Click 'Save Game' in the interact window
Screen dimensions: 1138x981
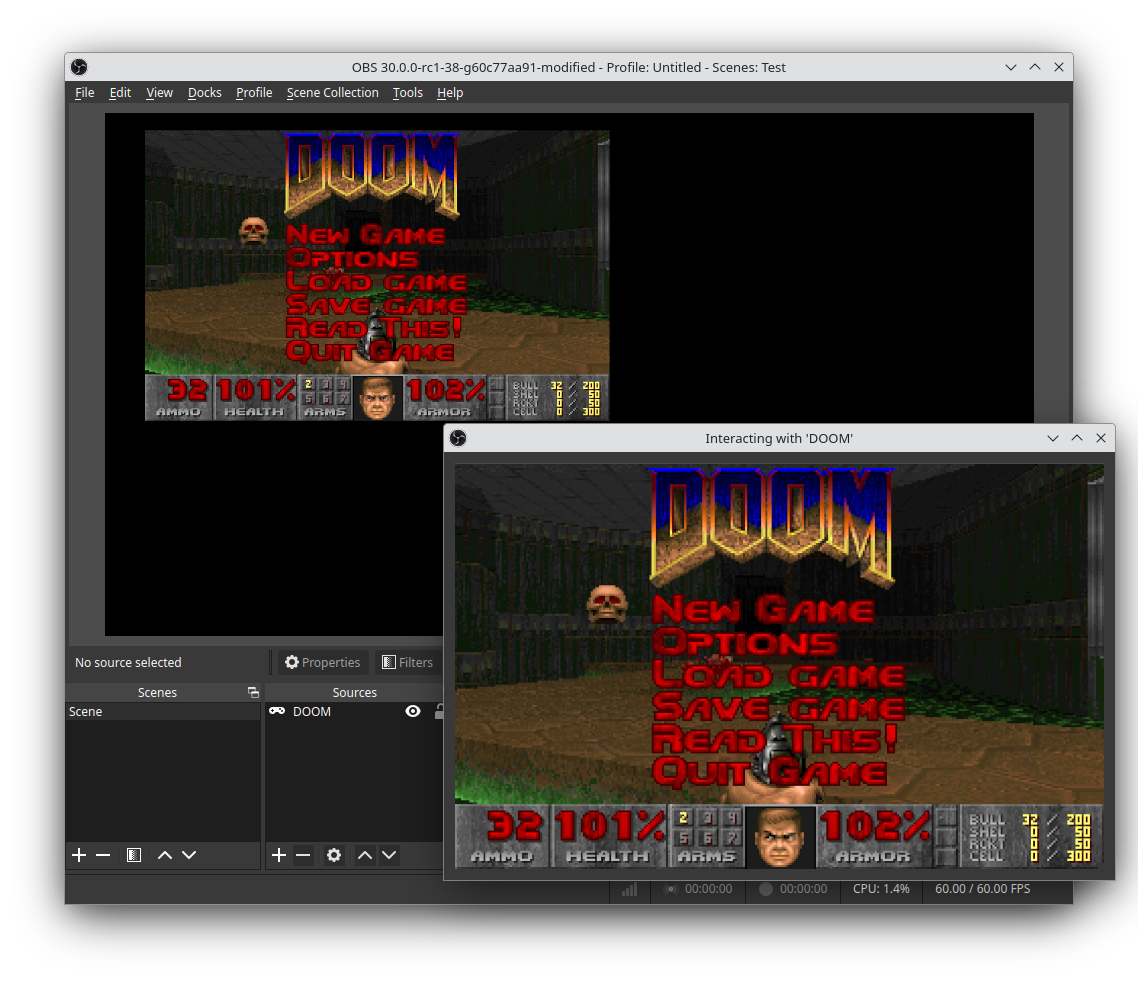778,707
